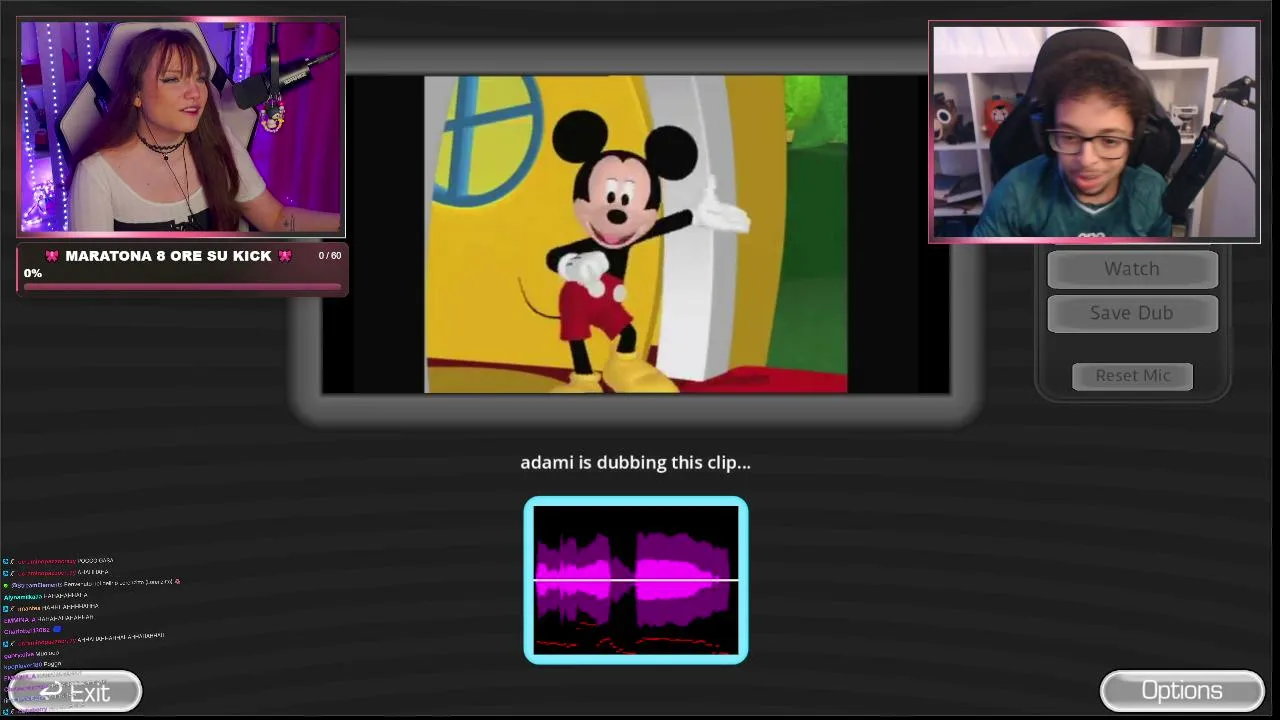1280x720 pixels.
Task: Click the "MARATONA 8 ORE SU KICK" title
Action: [x=168, y=256]
